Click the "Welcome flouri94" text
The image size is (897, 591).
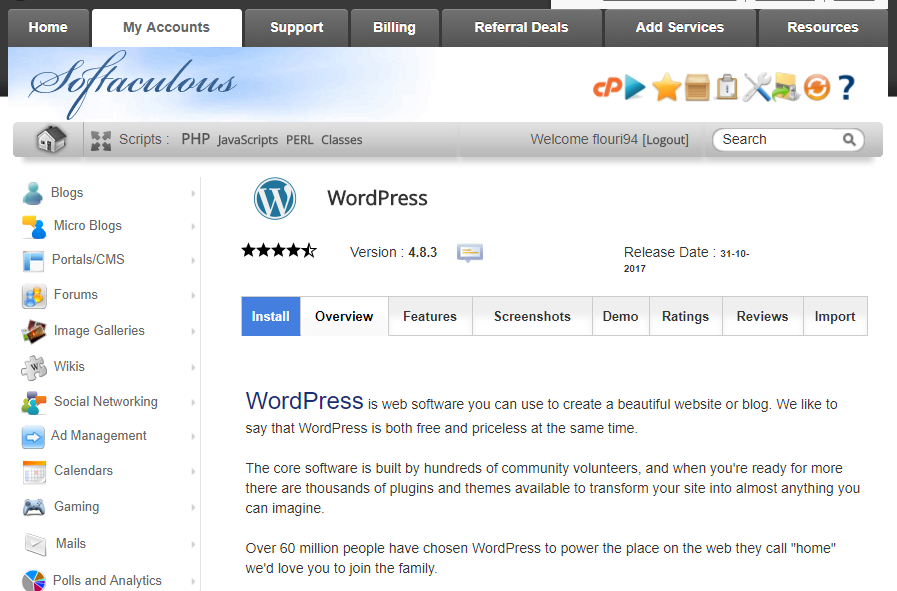pyautogui.click(x=584, y=140)
